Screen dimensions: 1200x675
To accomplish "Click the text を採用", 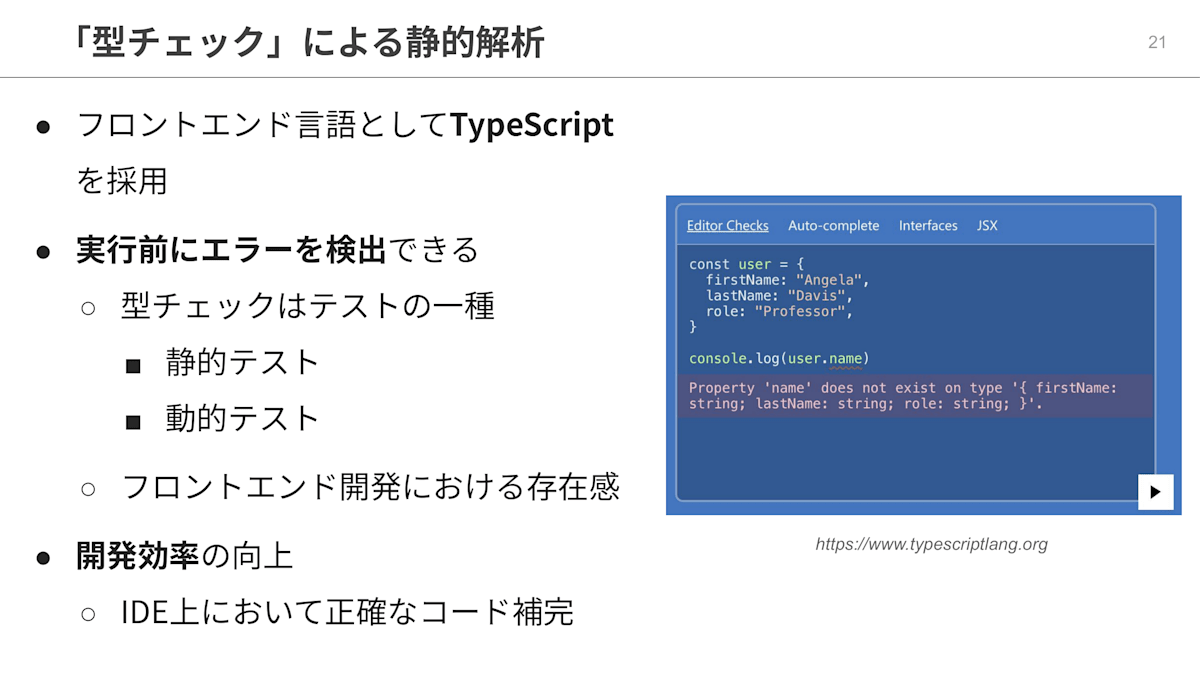I will coord(121,182).
